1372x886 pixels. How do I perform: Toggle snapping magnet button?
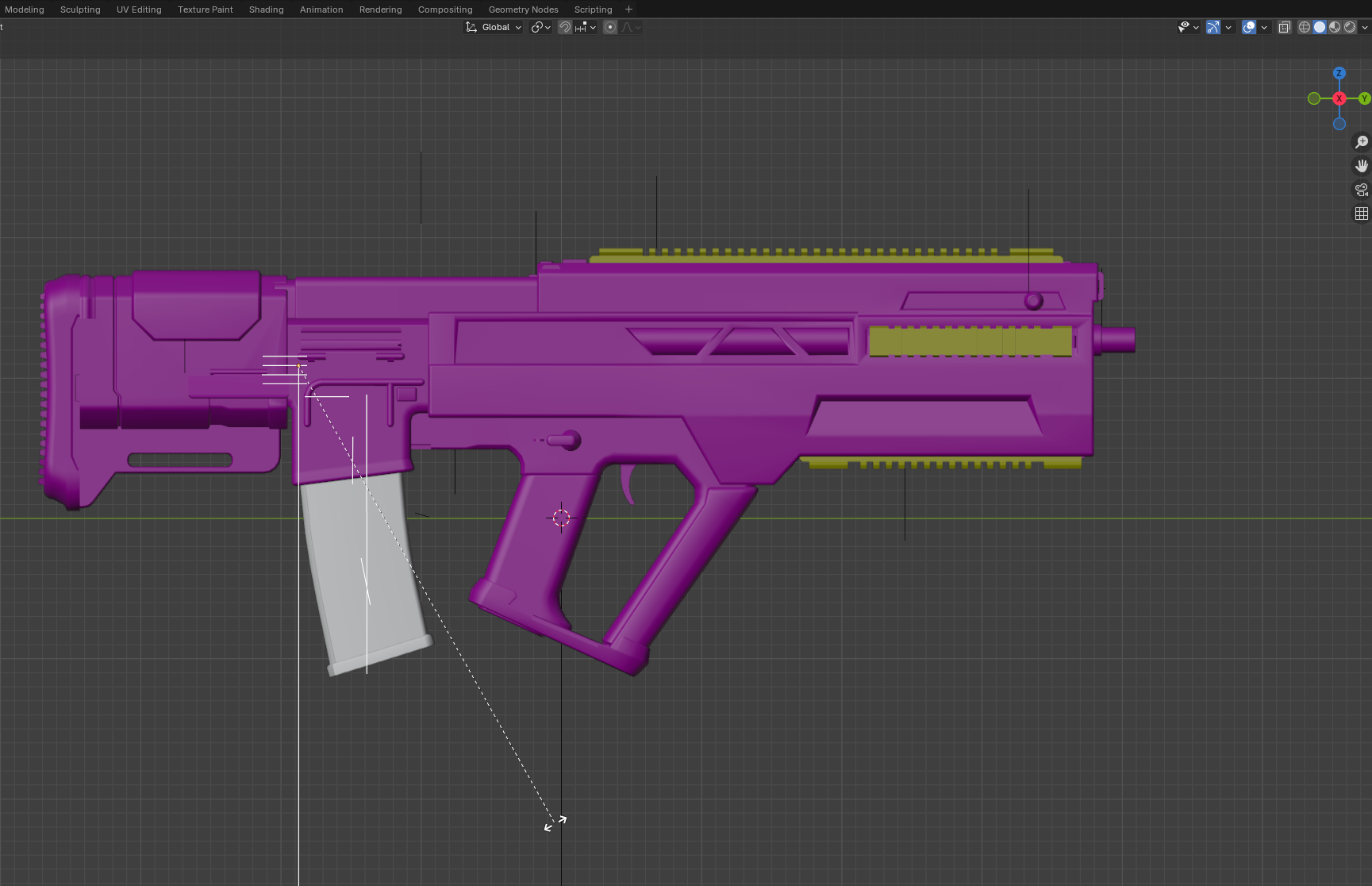point(565,27)
